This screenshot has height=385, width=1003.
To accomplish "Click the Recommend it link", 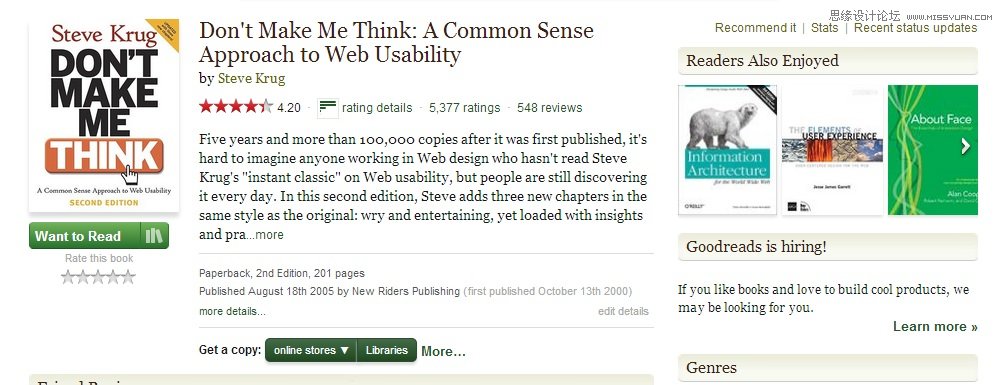I will [755, 28].
